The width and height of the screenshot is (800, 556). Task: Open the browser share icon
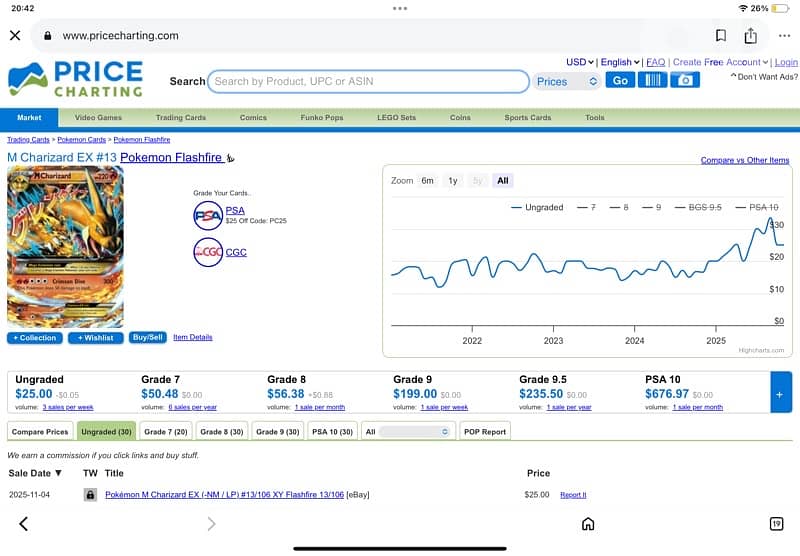pos(751,35)
